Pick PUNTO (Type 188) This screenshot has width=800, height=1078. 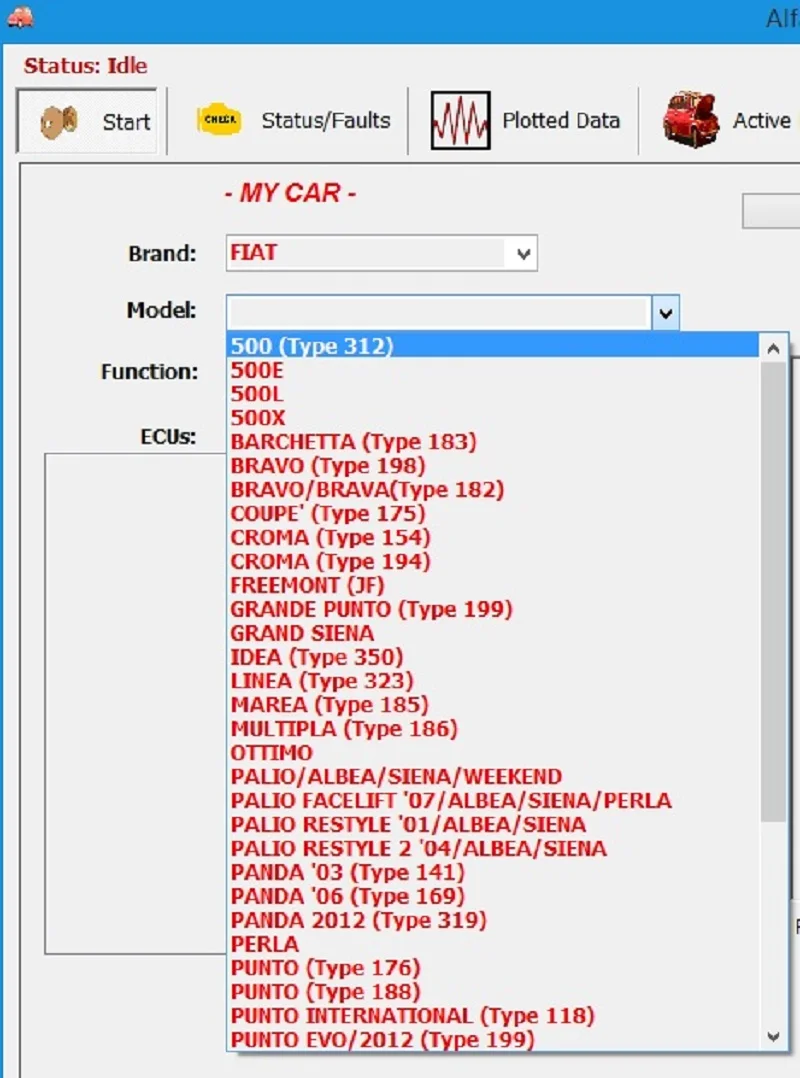(492, 991)
